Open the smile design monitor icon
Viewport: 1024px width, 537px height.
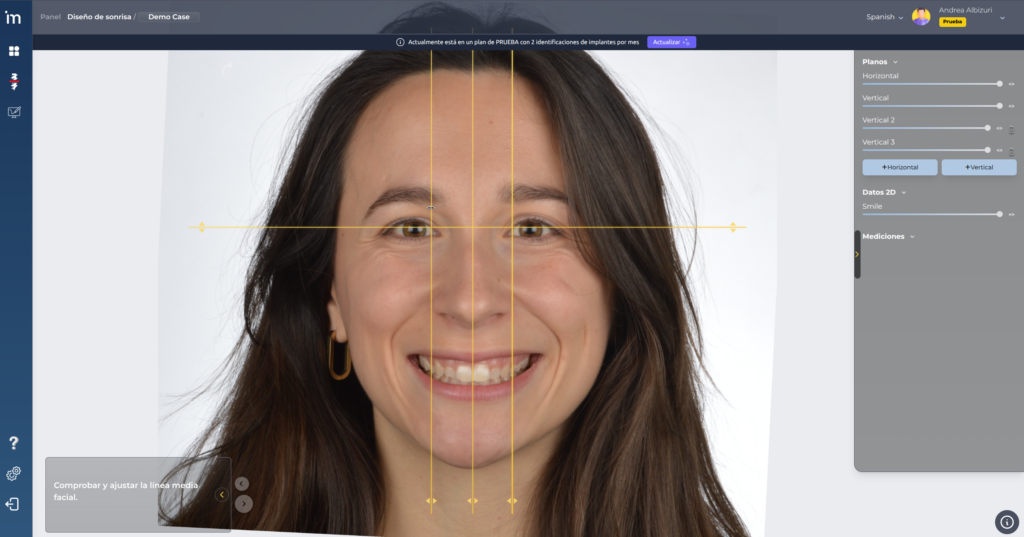14,112
